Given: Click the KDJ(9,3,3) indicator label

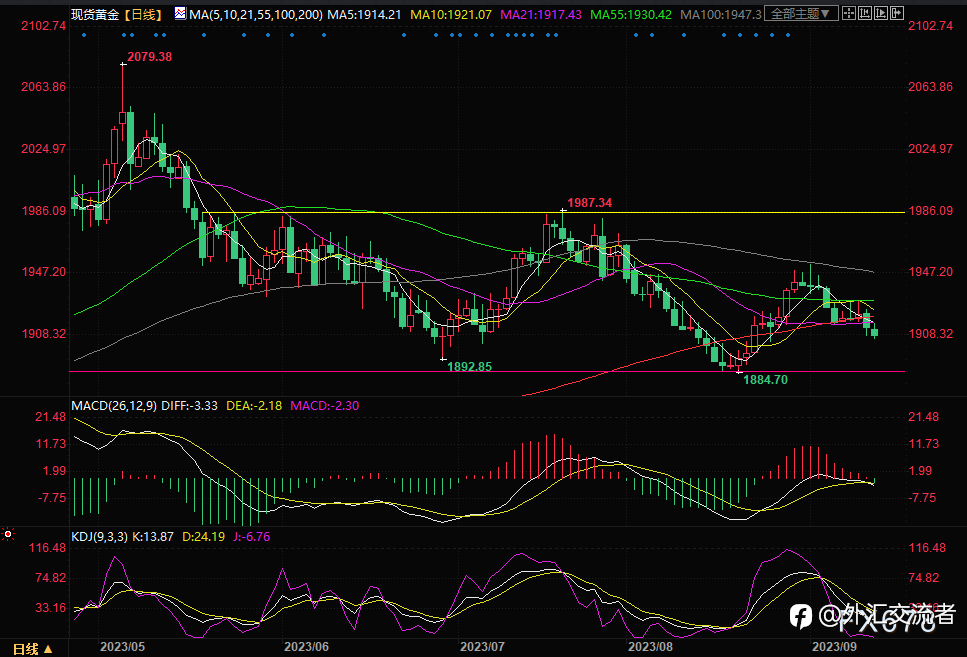Looking at the screenshot, I should [99, 537].
